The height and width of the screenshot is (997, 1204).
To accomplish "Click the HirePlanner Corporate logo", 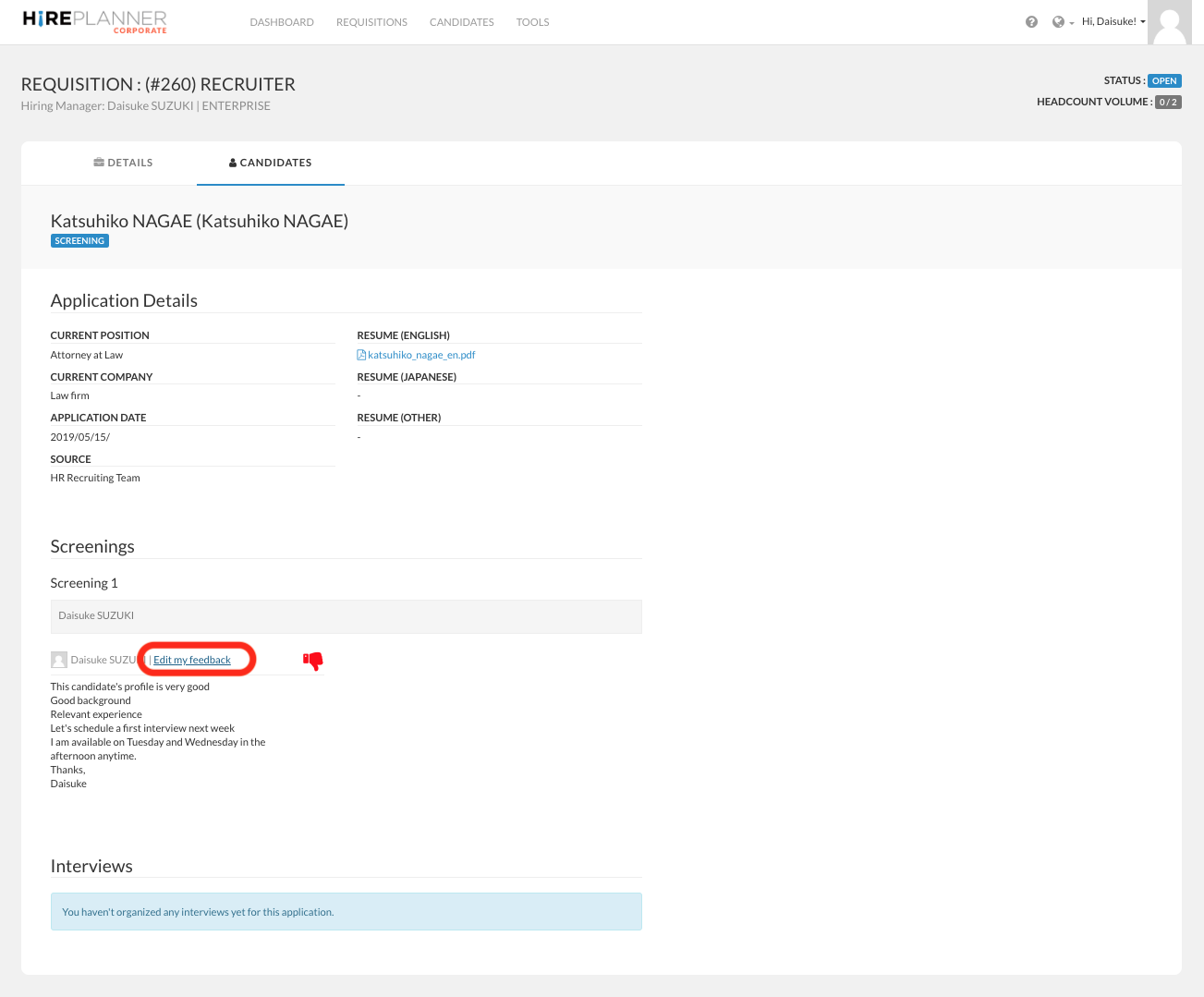I will [94, 21].
